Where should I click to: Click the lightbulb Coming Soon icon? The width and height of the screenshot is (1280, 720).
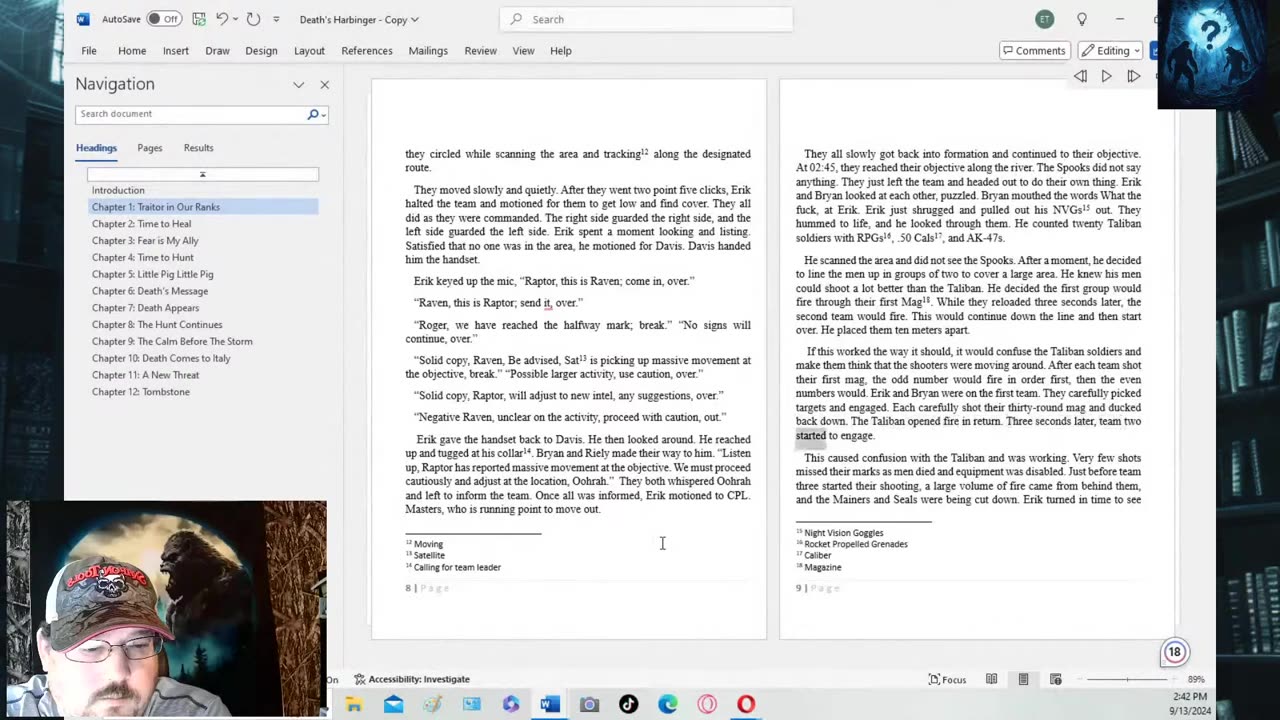1082,19
